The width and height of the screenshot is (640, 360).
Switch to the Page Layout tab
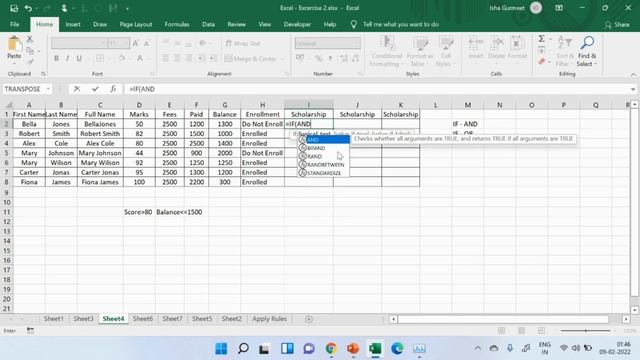point(136,24)
